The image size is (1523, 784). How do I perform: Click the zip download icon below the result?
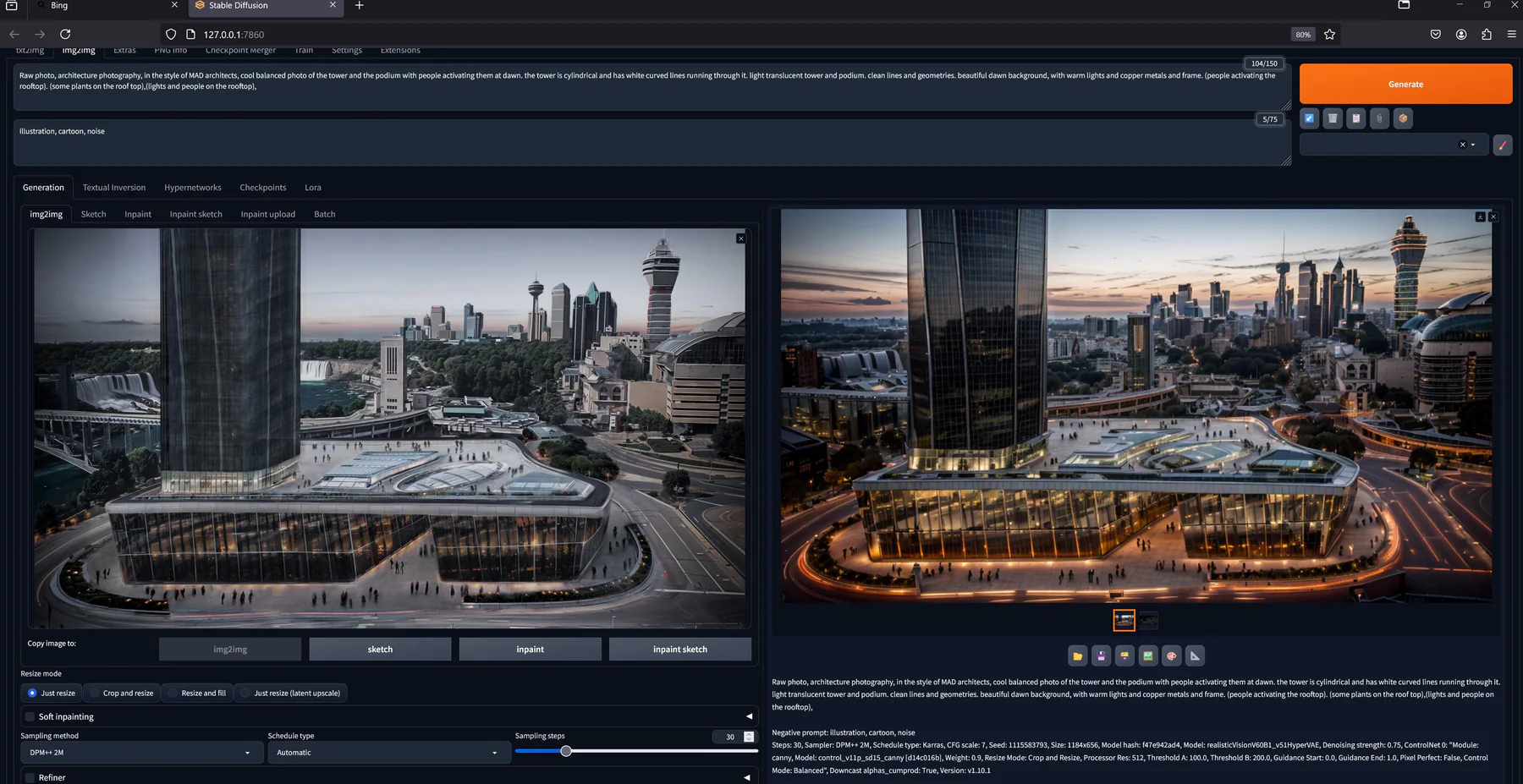[1124, 655]
